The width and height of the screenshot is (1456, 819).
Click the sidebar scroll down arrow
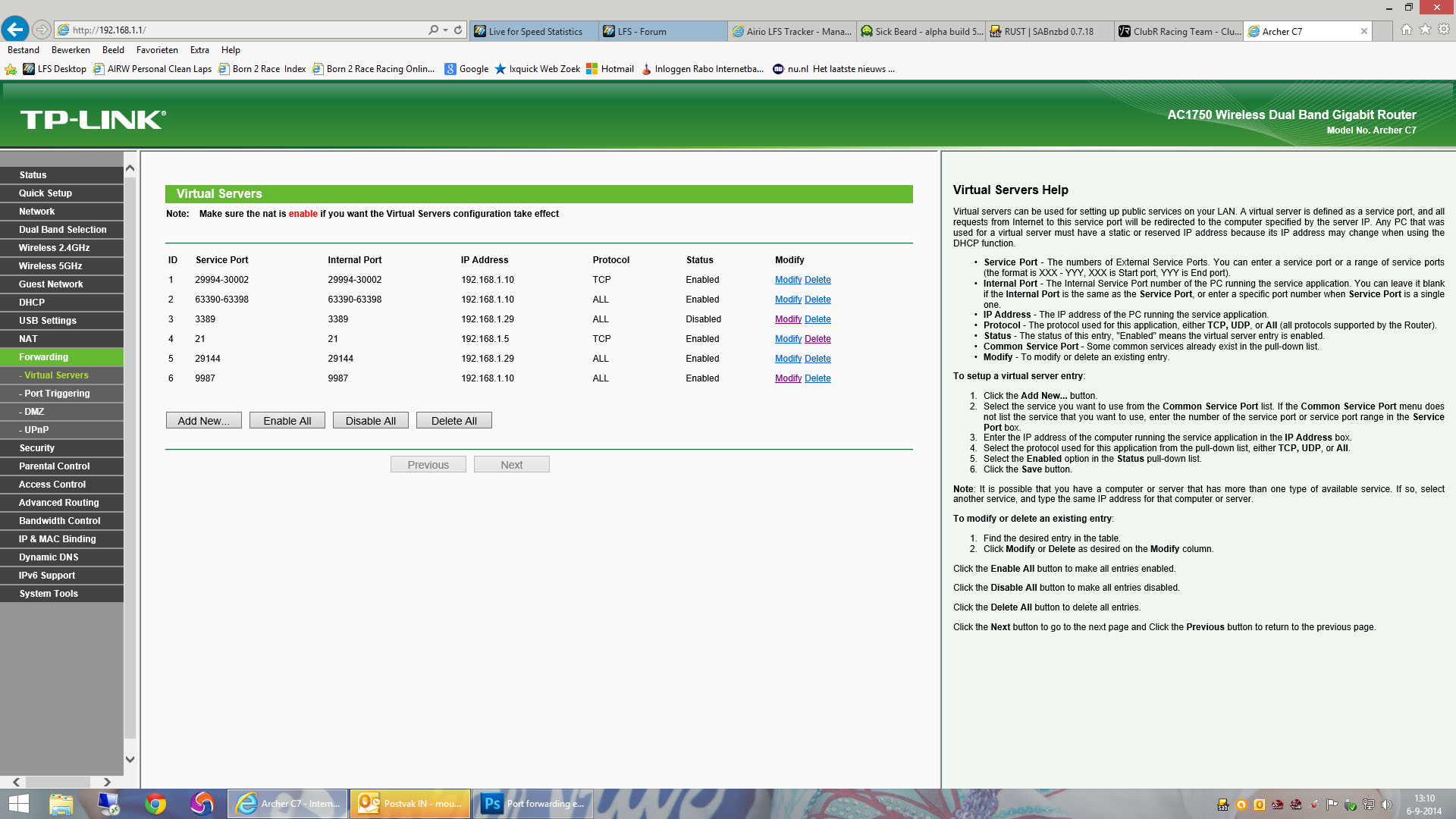(x=130, y=759)
